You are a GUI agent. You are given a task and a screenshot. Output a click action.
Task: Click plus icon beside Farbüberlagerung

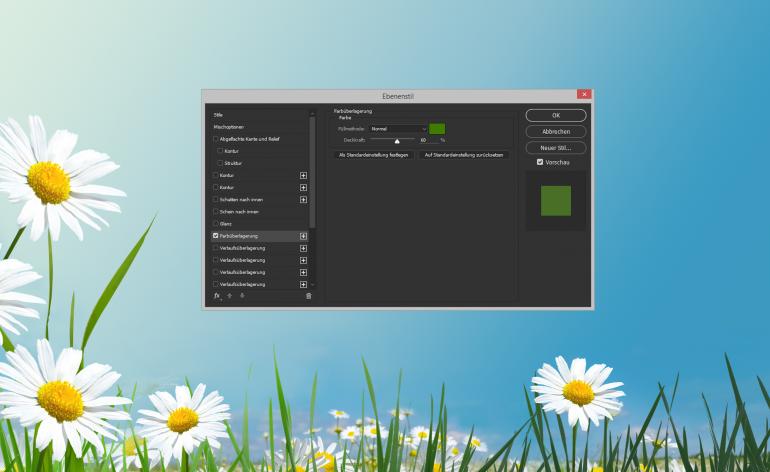pos(303,236)
